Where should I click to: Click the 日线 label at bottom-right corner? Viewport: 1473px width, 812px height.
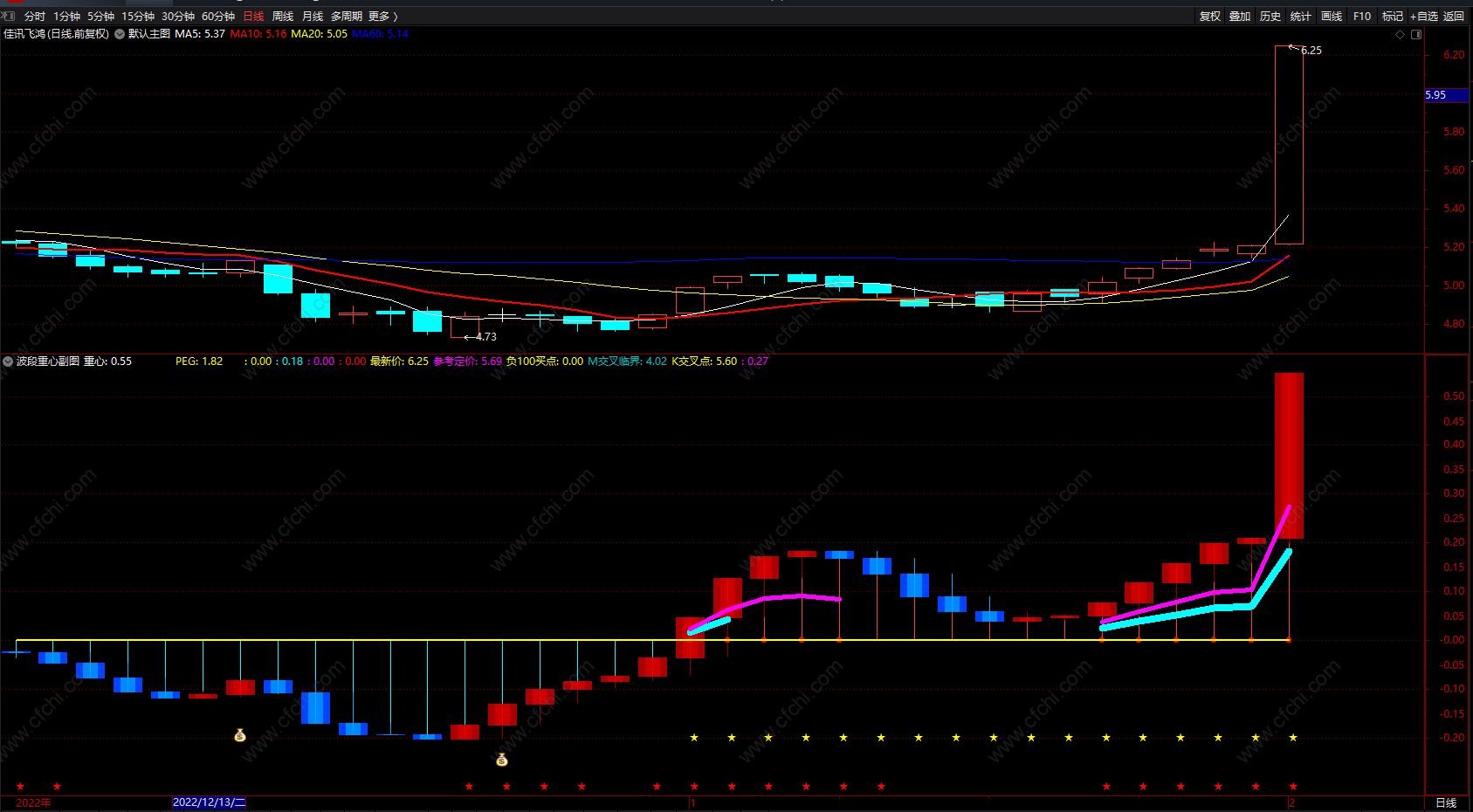pyautogui.click(x=1446, y=803)
